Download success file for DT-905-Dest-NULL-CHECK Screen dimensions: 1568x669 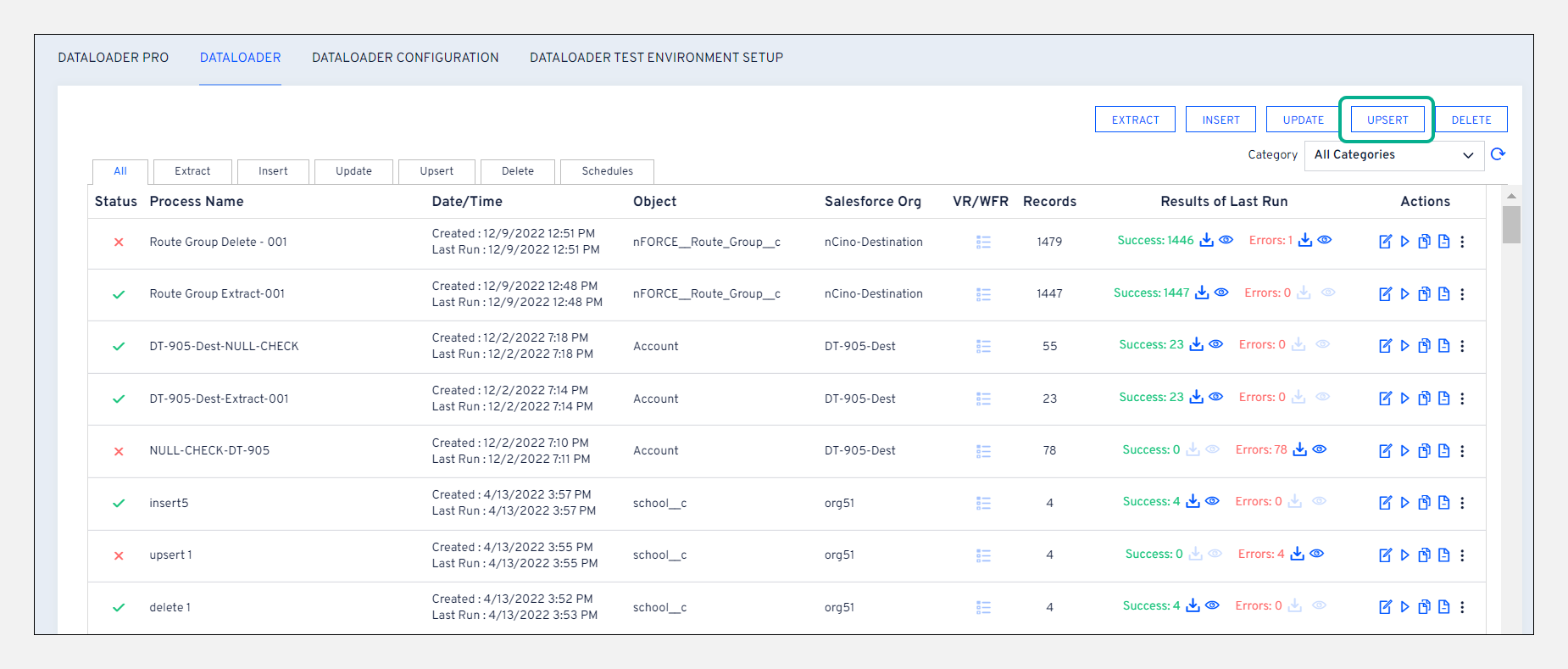[x=1196, y=344]
